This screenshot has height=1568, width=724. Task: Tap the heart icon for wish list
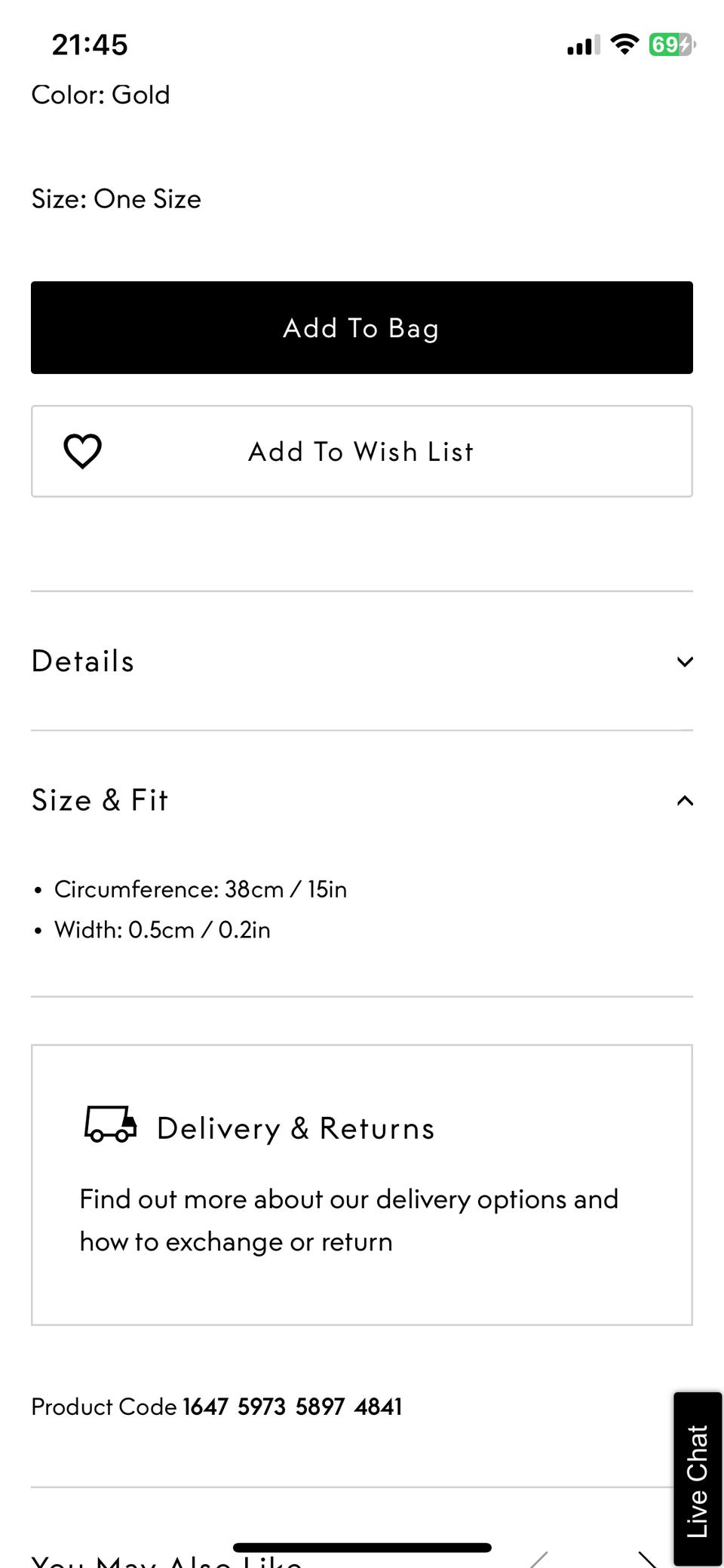click(x=82, y=452)
